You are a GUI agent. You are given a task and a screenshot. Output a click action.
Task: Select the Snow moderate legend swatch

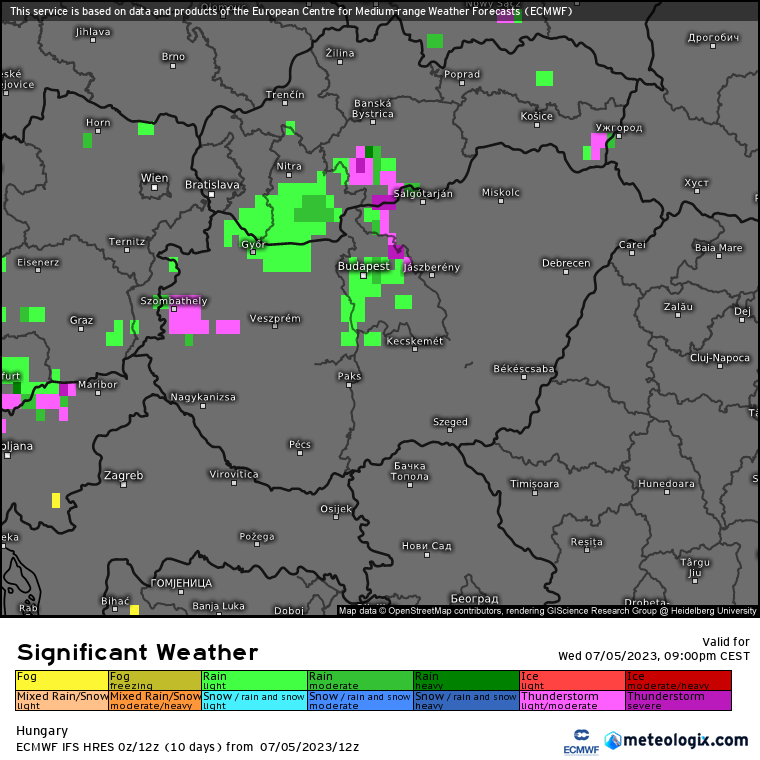[360, 700]
